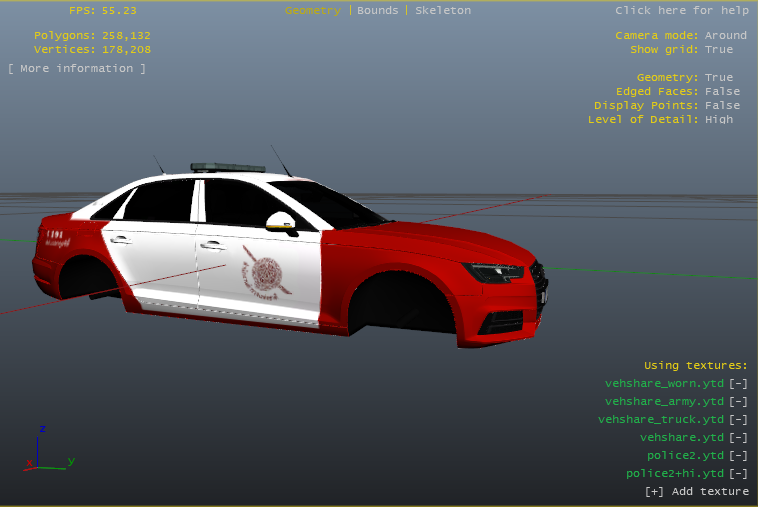This screenshot has width=758, height=507.
Task: Click the FPS counter readout
Action: (x=103, y=11)
